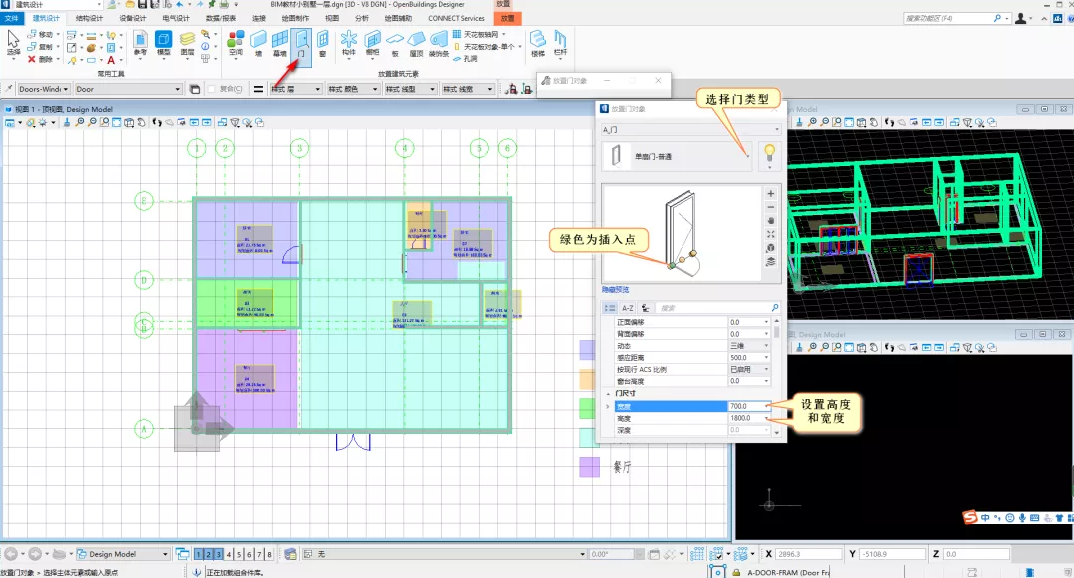Click the 移动 move tool
1074x578 pixels.
click(x=40, y=34)
